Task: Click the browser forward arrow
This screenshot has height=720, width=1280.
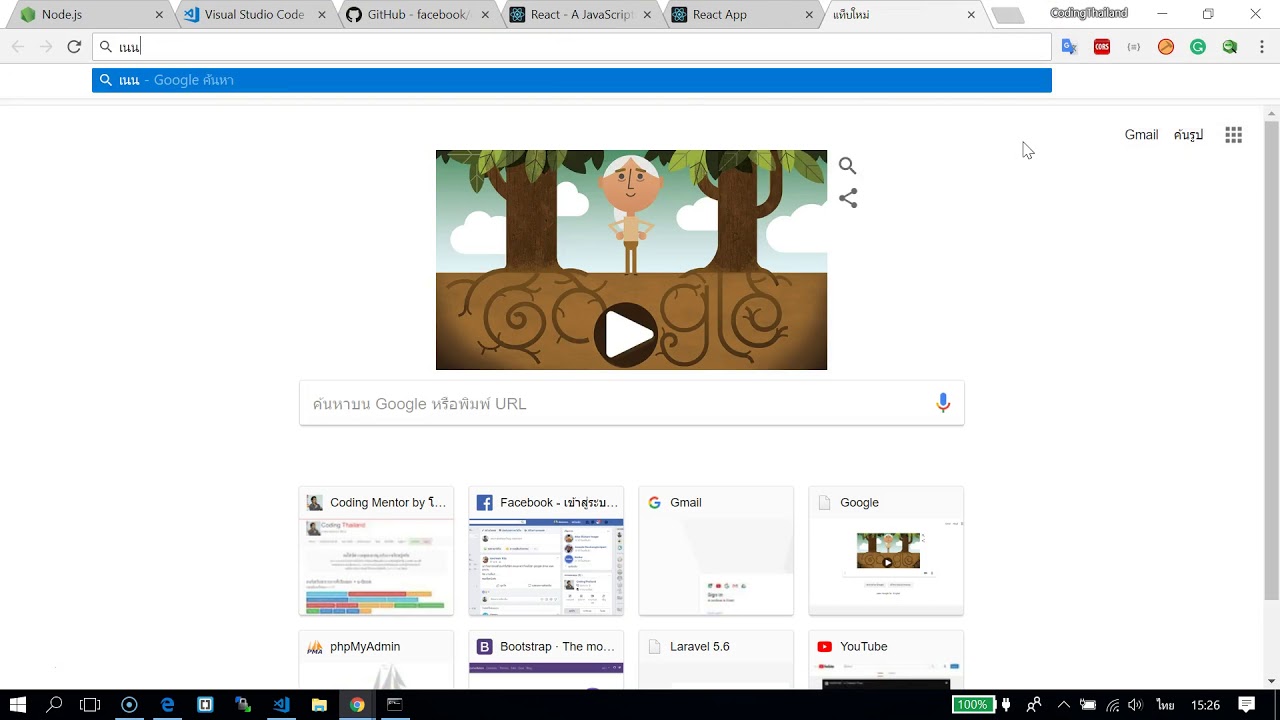Action: pyautogui.click(x=46, y=47)
